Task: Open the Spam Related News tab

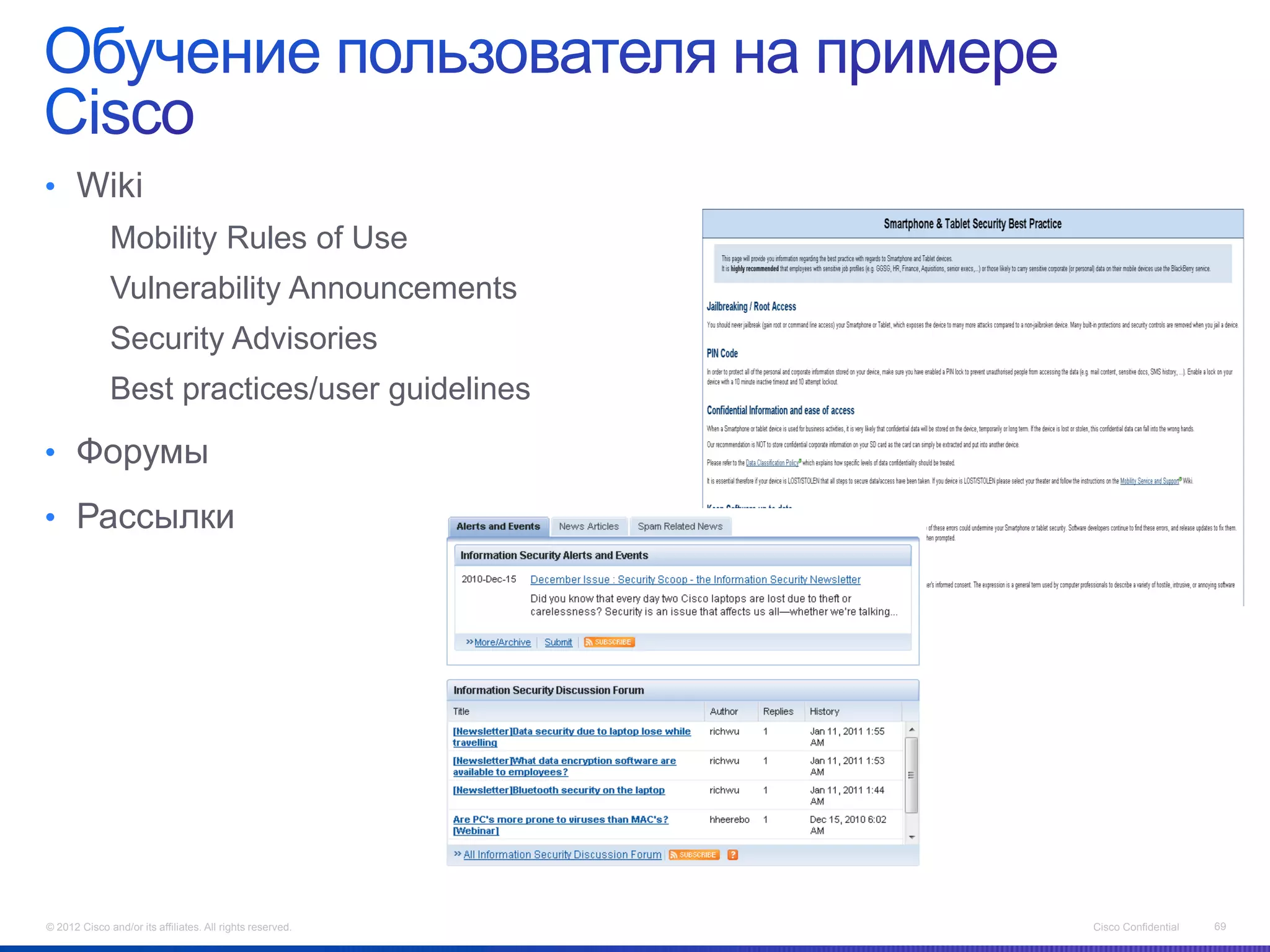Action: point(680,526)
